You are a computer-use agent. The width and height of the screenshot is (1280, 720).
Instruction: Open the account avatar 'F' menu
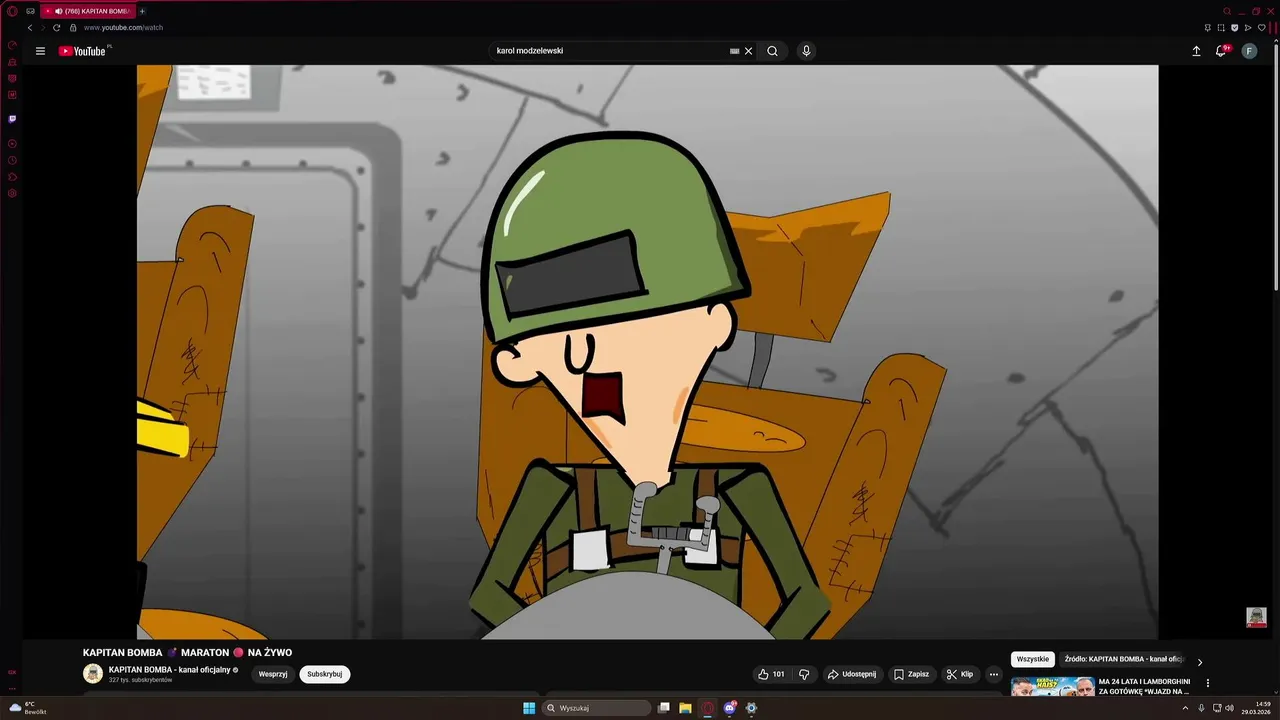point(1249,51)
